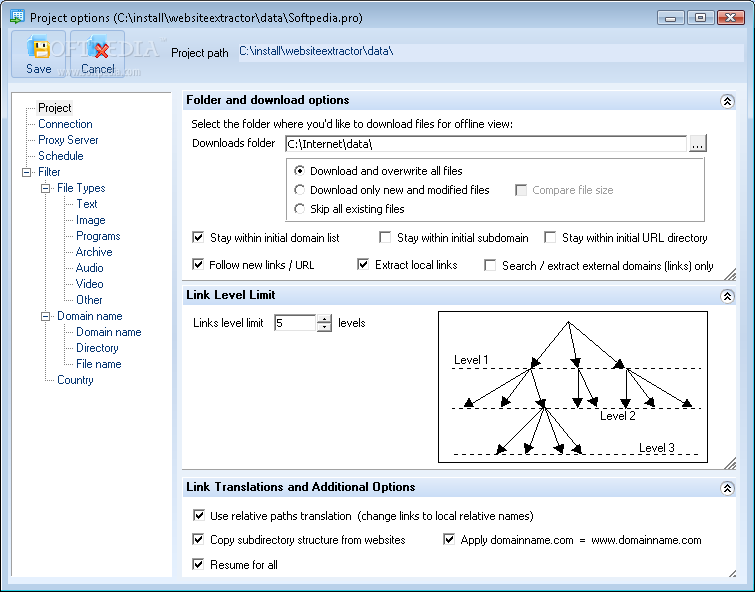Collapse Link Translations and Additional Options section
Image resolution: width=755 pixels, height=592 pixels.
point(727,488)
